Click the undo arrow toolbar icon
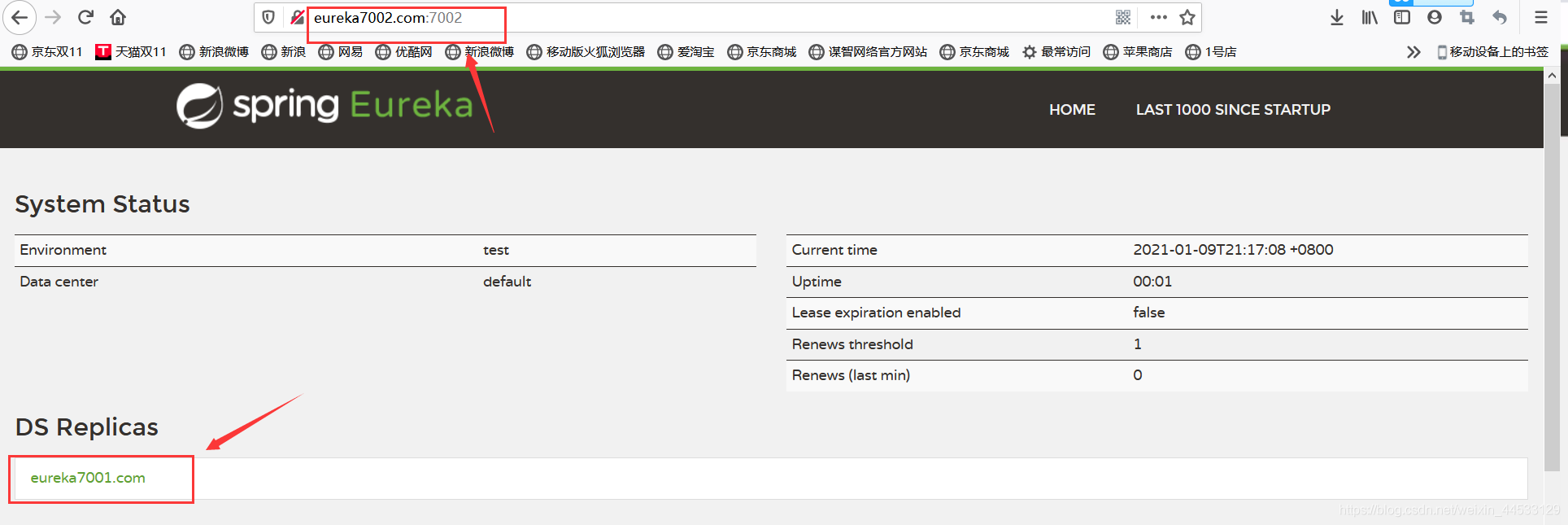This screenshot has width=1568, height=525. coord(1500,17)
